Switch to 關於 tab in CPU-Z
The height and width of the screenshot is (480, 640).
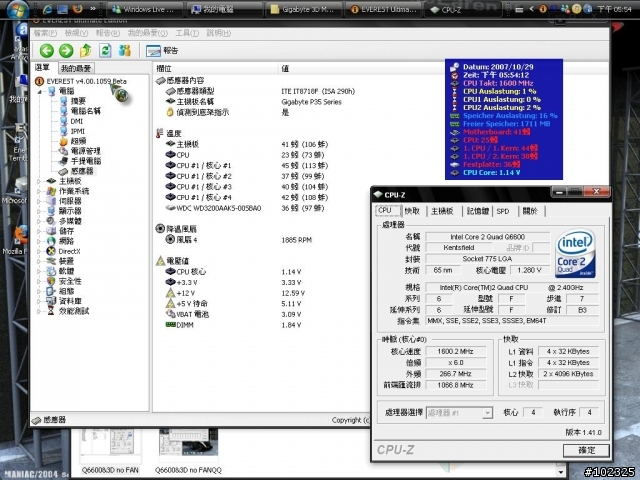point(530,211)
